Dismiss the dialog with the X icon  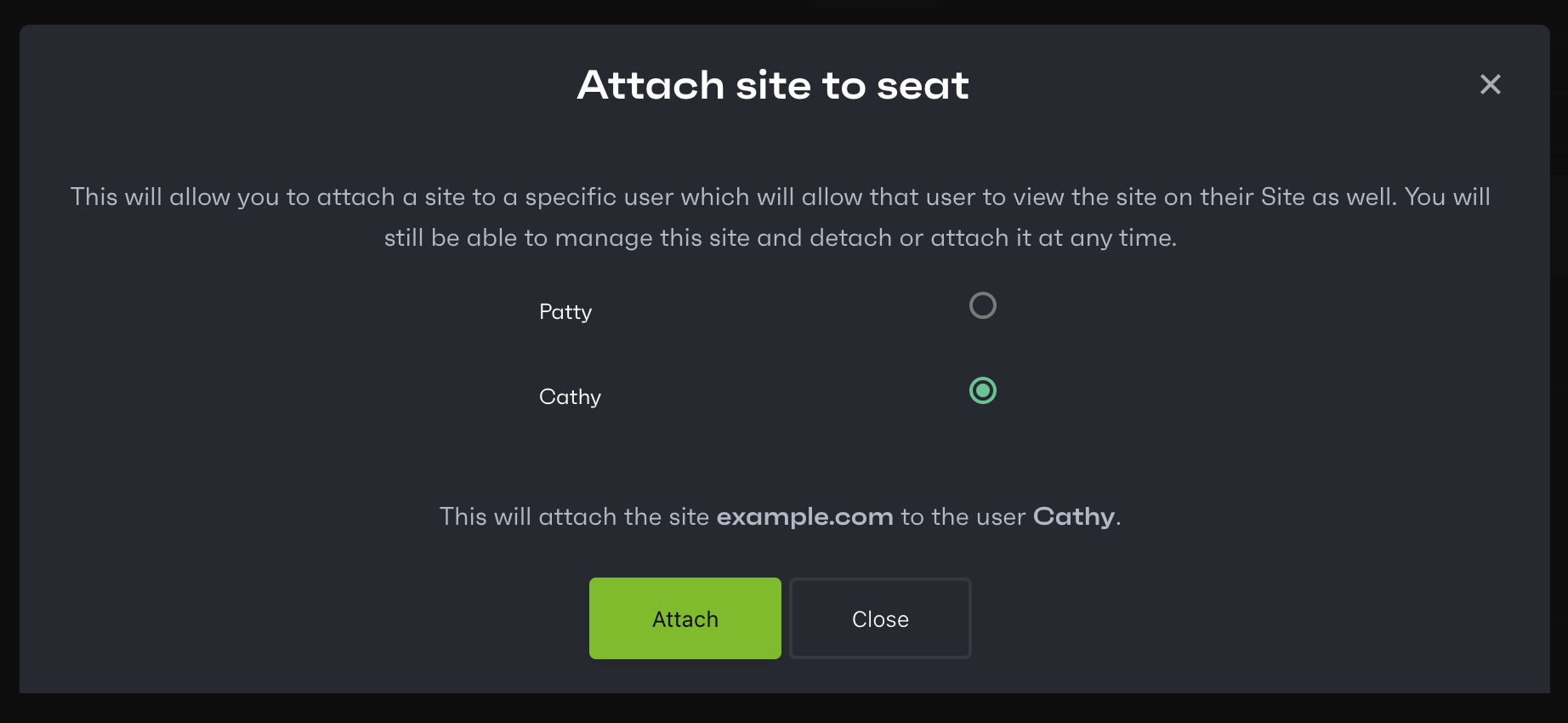pos(1490,84)
